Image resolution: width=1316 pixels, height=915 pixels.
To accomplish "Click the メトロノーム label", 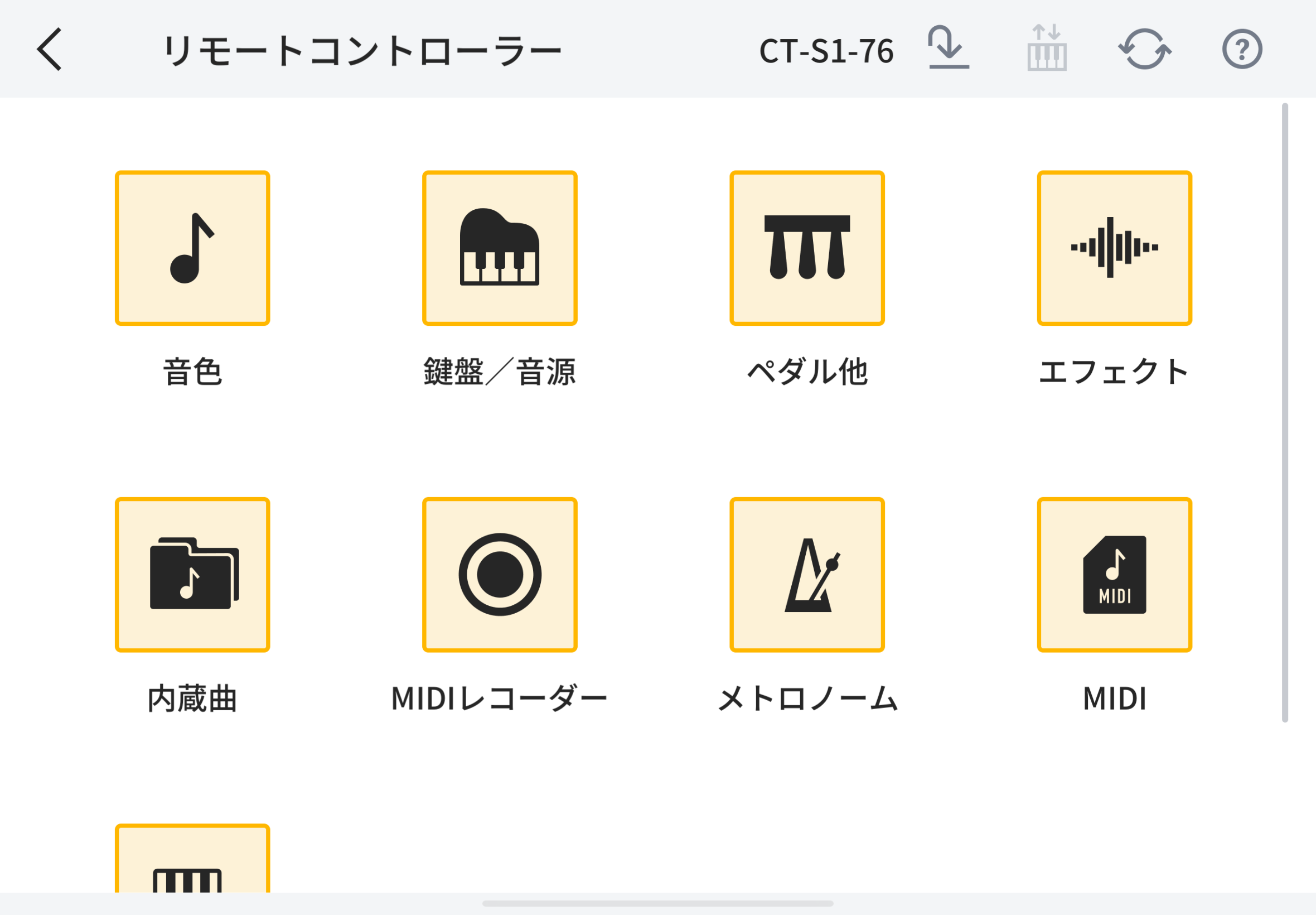I will coord(807,699).
